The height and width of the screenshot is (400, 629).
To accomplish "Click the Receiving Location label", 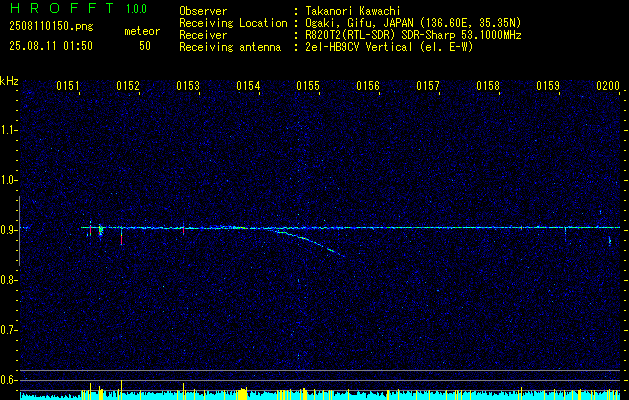I will click(x=233, y=23).
